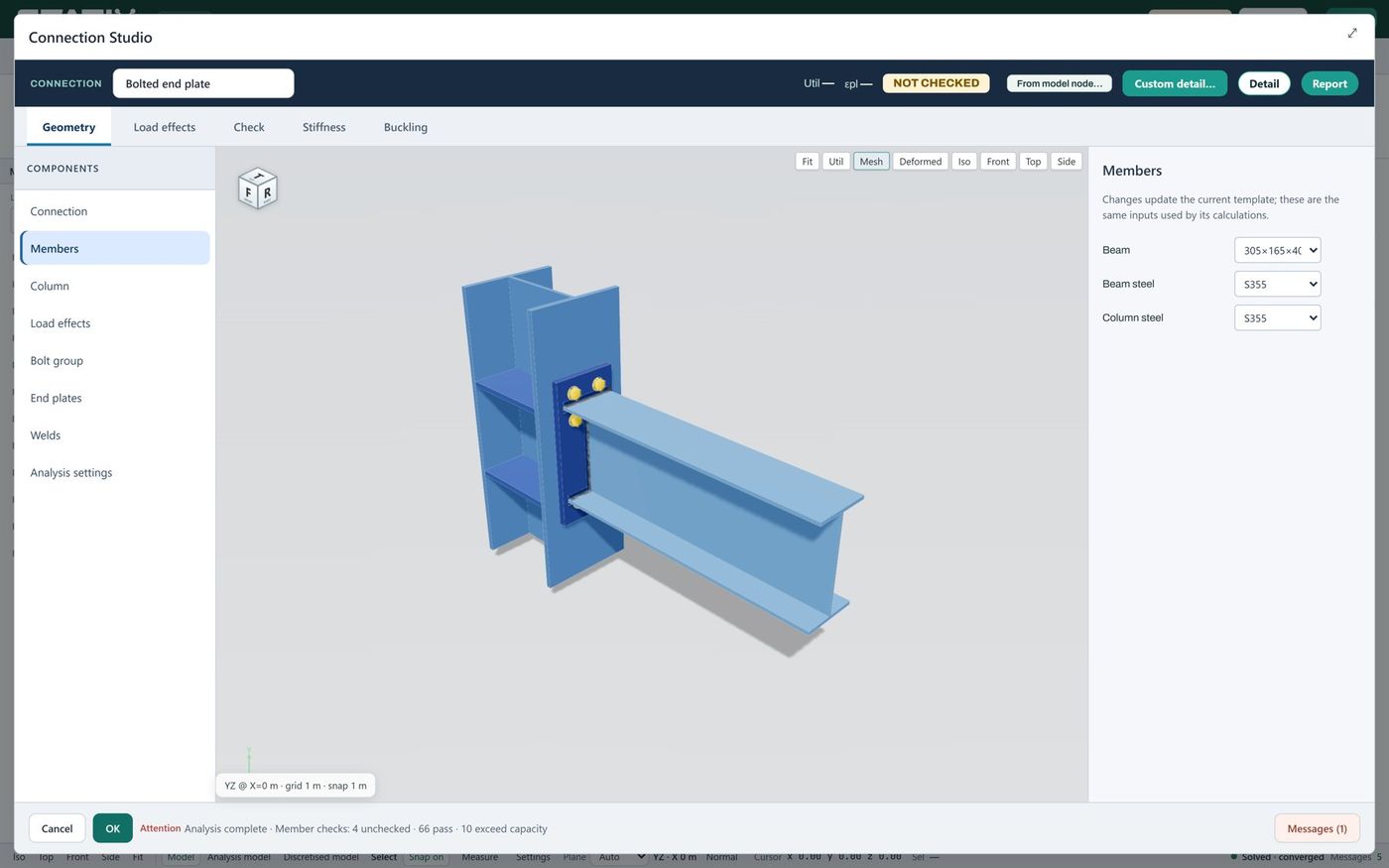The height and width of the screenshot is (868, 1389).
Task: Open the Beam steel grade dropdown
Action: (x=1277, y=284)
